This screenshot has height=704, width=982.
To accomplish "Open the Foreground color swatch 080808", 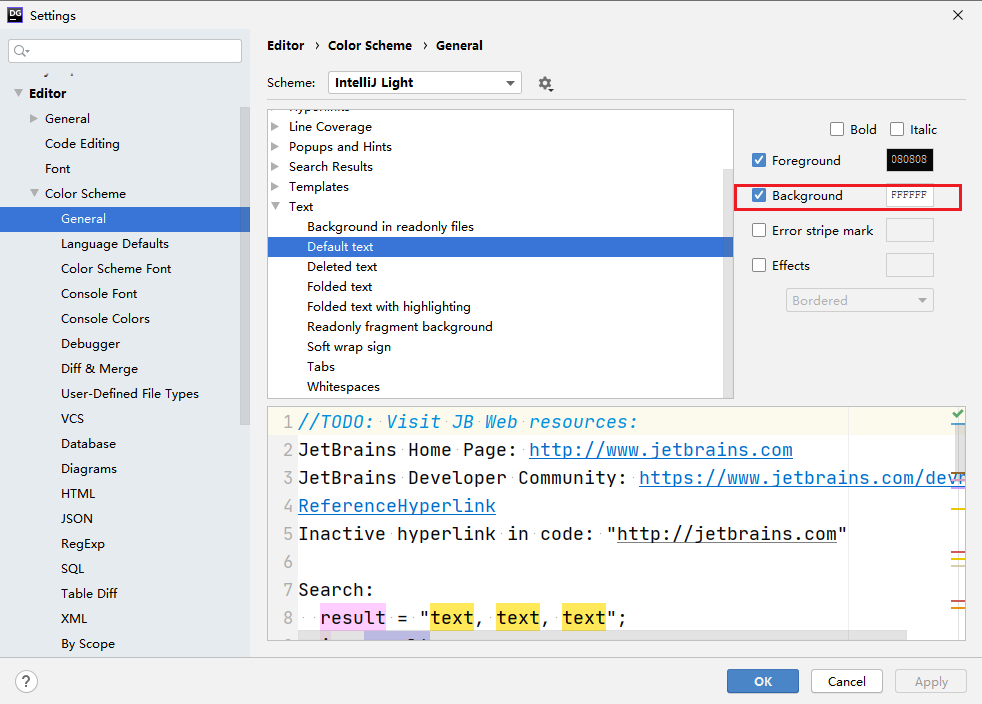I will (909, 160).
